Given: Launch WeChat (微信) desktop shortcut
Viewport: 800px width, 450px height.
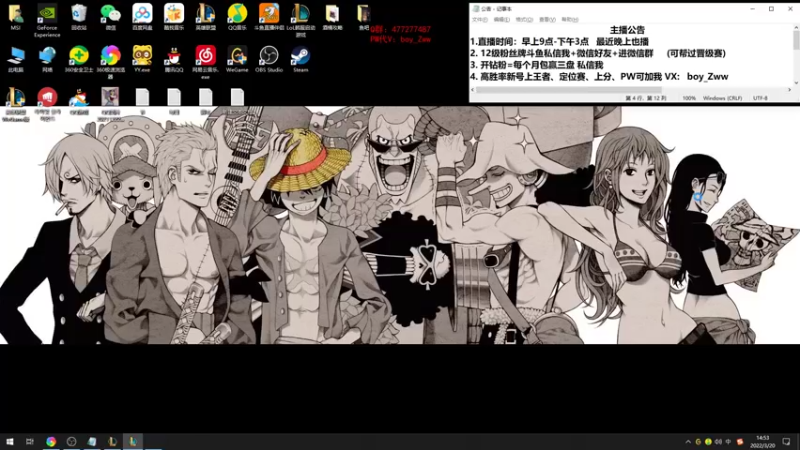Looking at the screenshot, I should 110,17.
